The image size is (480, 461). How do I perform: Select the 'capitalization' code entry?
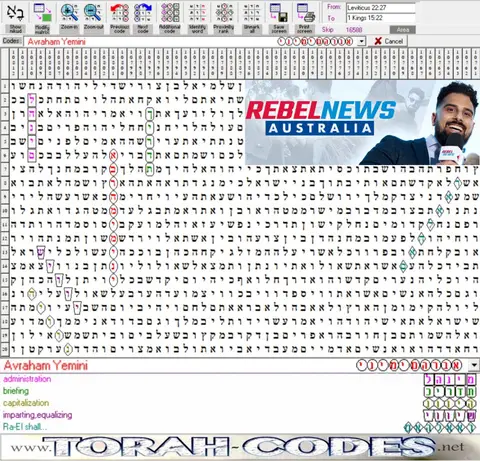(x=26, y=403)
